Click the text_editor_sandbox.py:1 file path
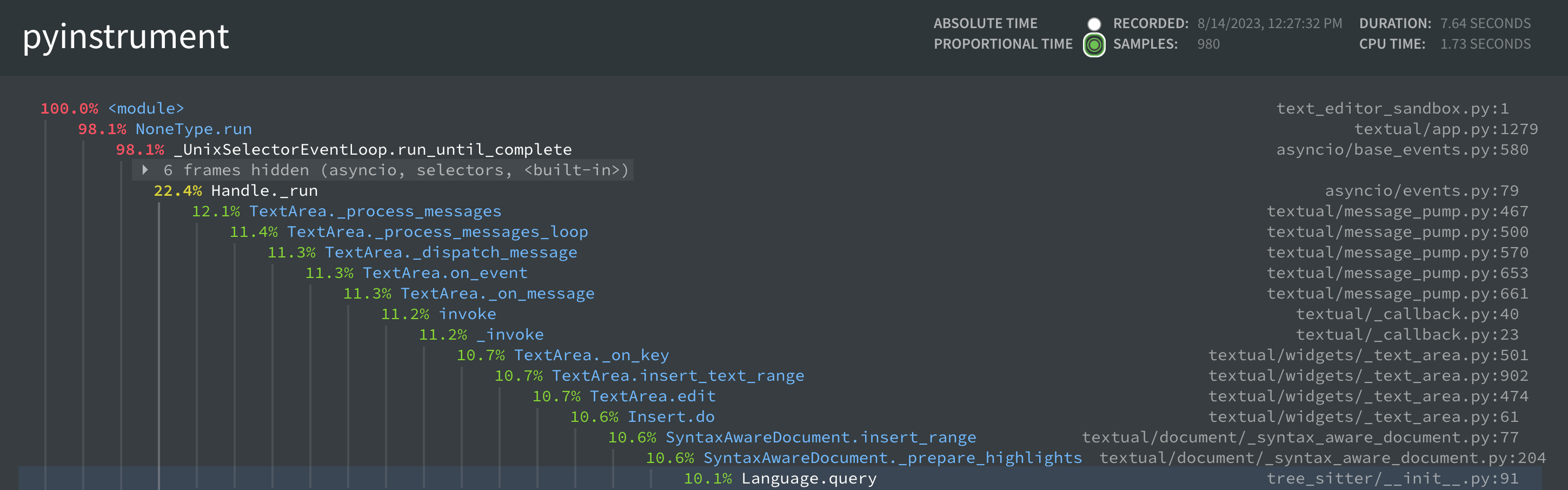The width and height of the screenshot is (1568, 490). click(1393, 108)
